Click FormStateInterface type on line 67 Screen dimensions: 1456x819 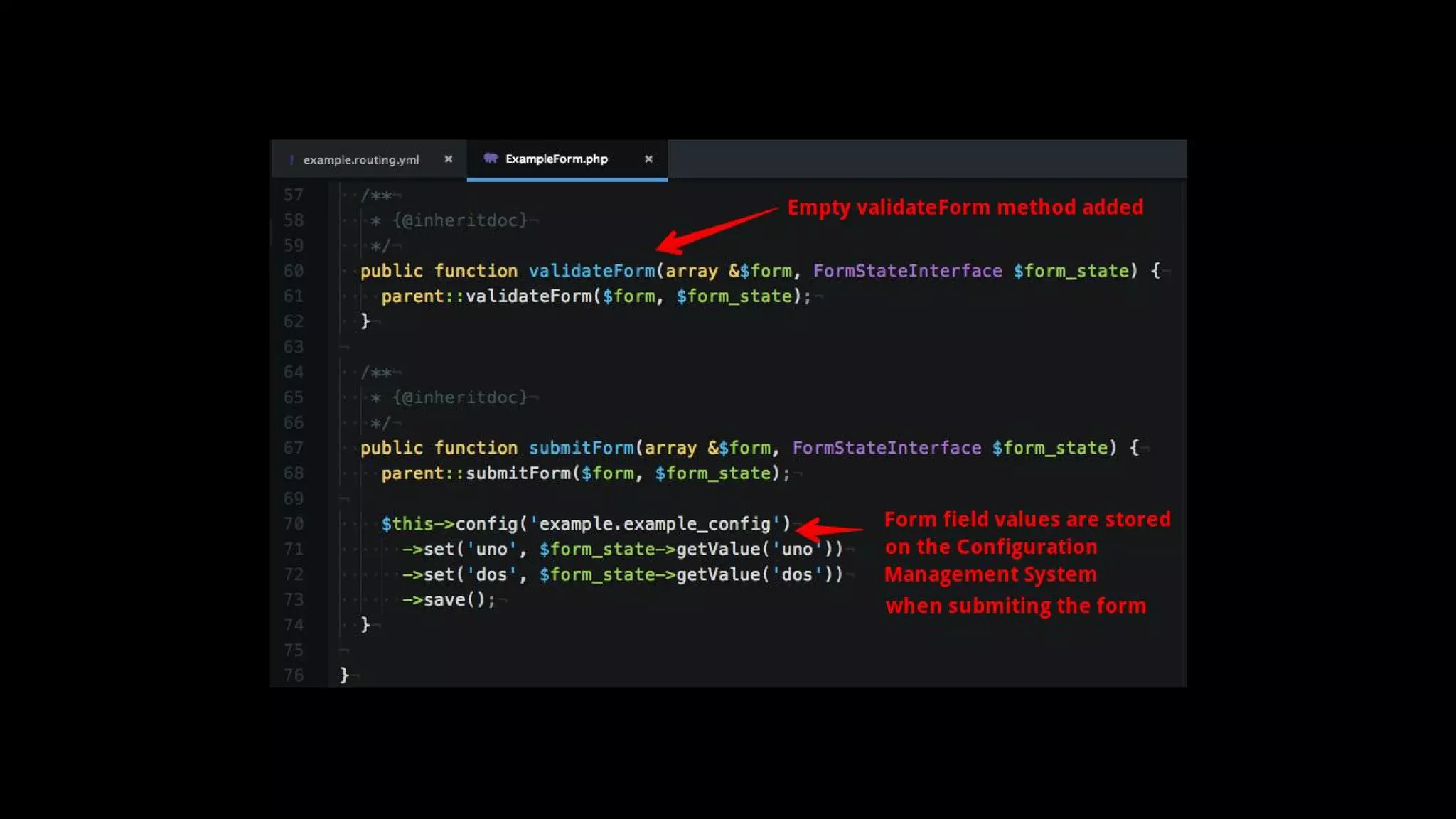click(887, 448)
